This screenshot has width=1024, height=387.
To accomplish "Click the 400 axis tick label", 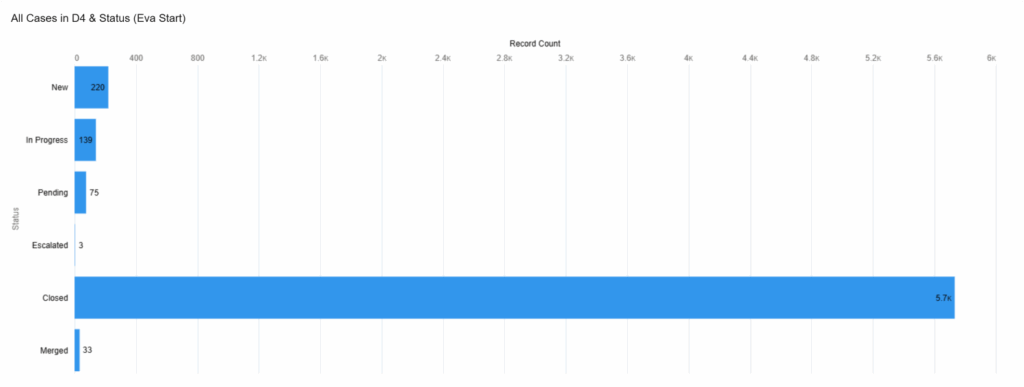I will (x=136, y=58).
